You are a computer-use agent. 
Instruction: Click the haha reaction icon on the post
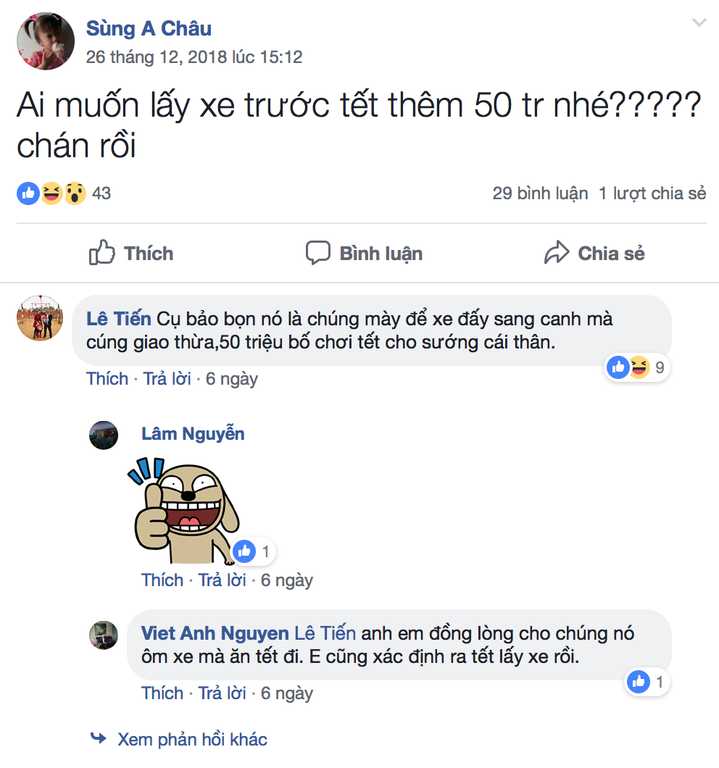point(51,193)
